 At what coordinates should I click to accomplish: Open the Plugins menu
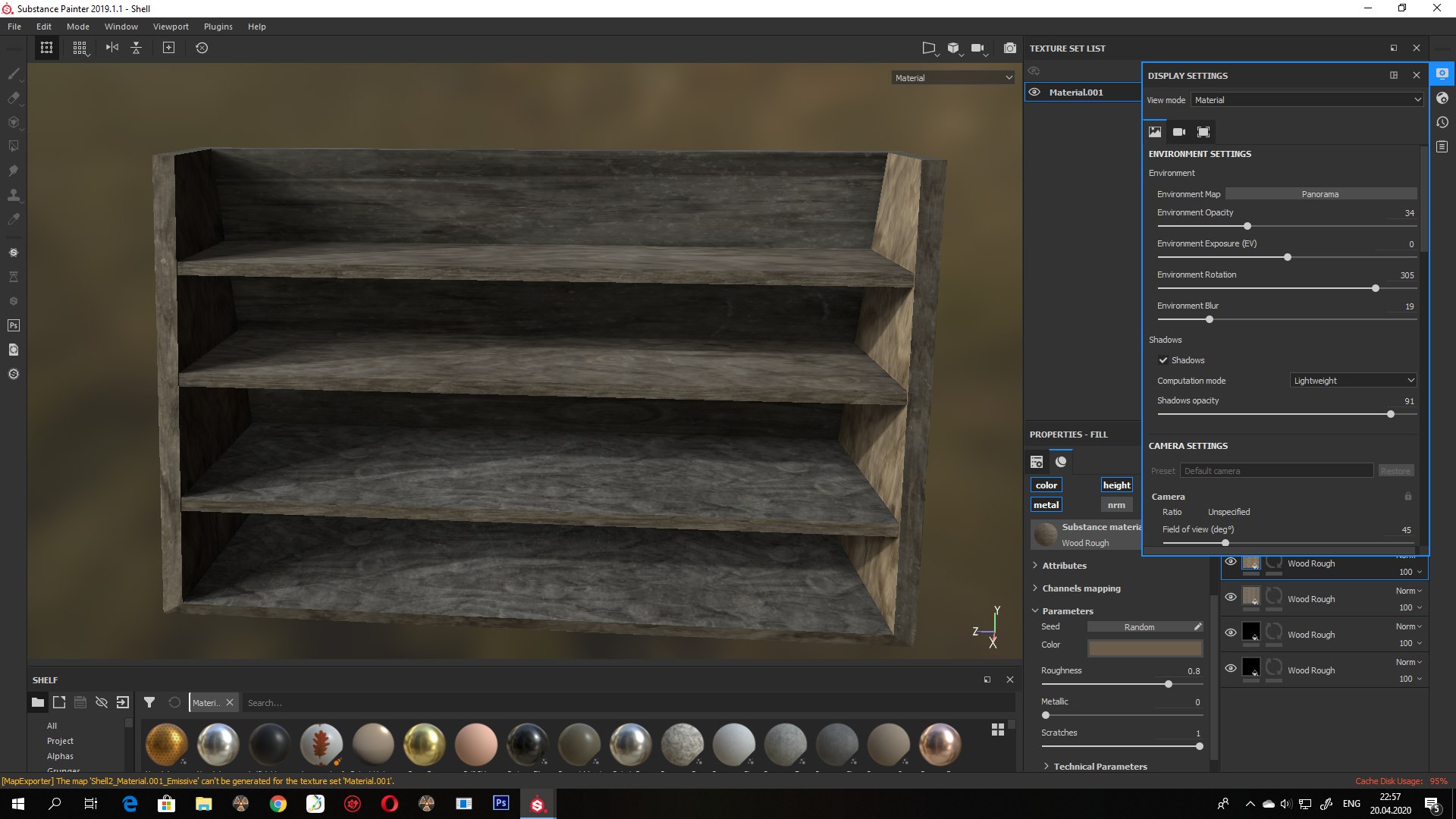pos(218,27)
